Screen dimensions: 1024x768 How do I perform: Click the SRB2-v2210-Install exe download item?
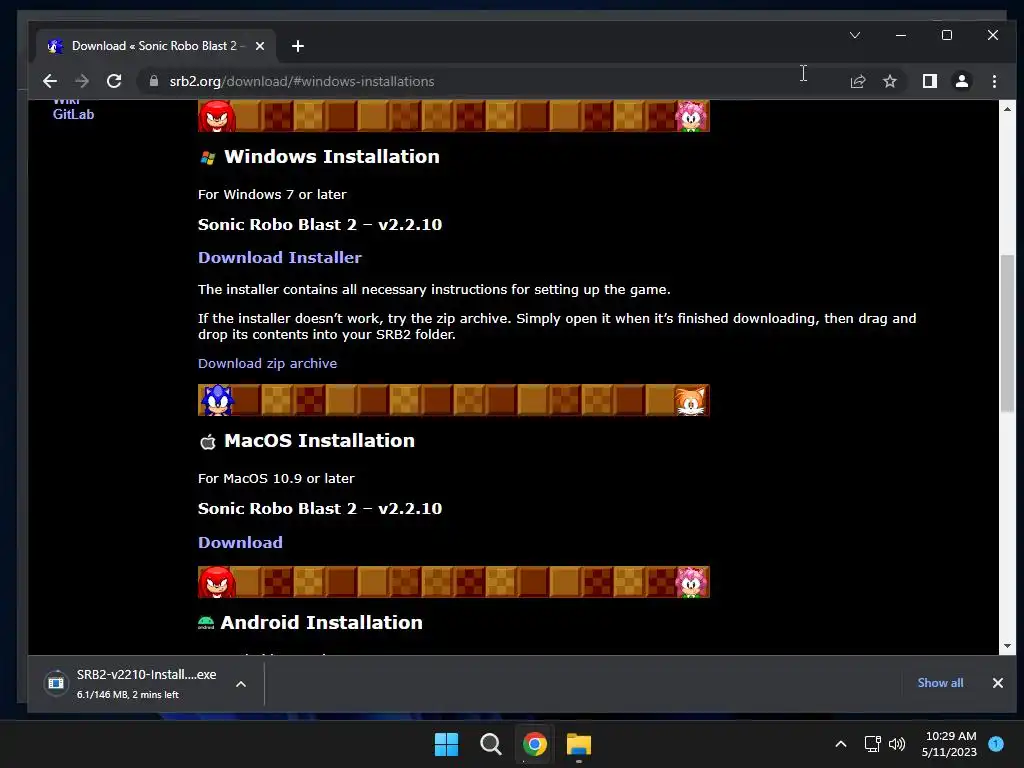click(x=146, y=683)
